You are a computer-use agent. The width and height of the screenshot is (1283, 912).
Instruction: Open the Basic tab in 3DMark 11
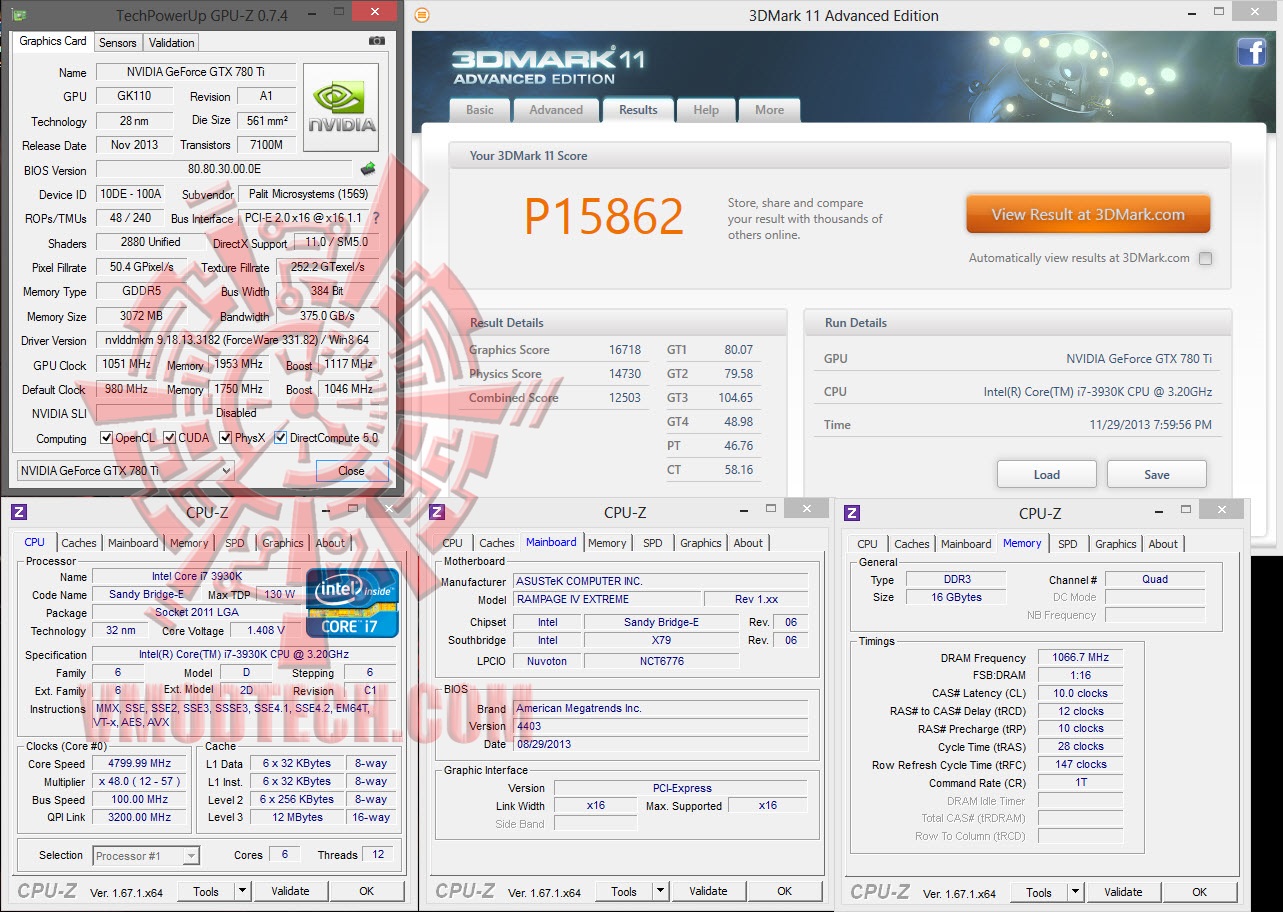coord(480,110)
